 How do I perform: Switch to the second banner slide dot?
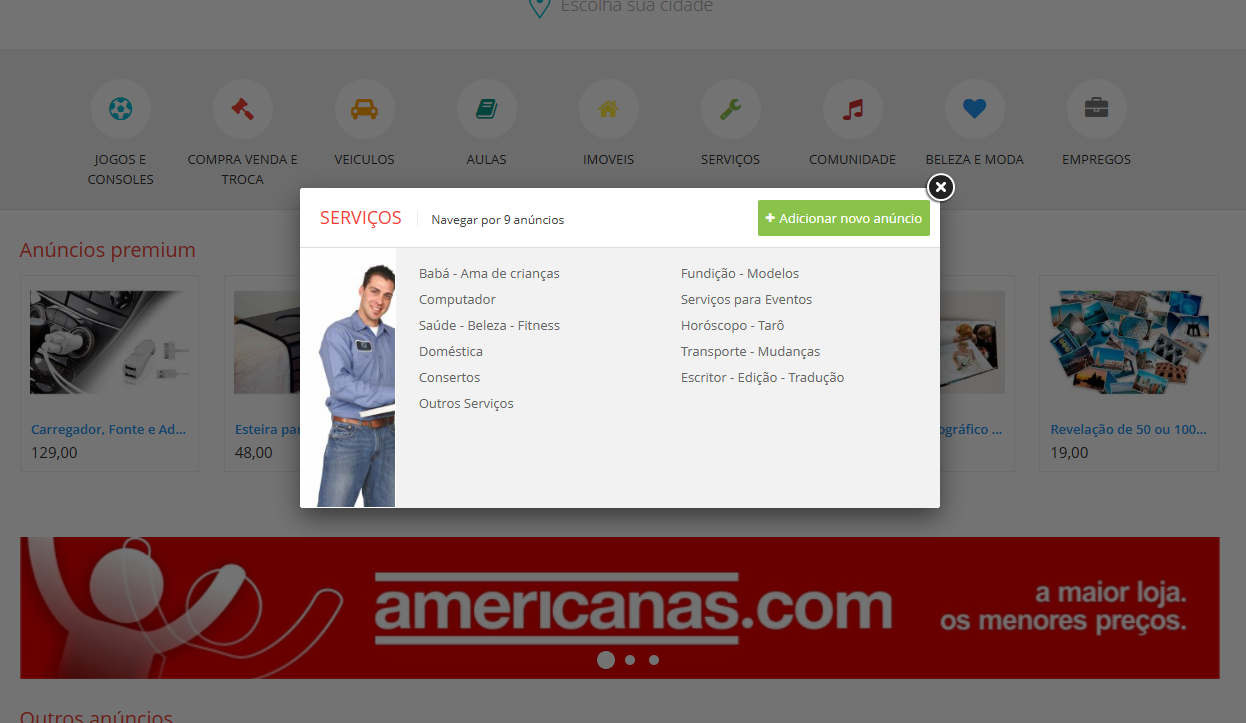[x=630, y=660]
